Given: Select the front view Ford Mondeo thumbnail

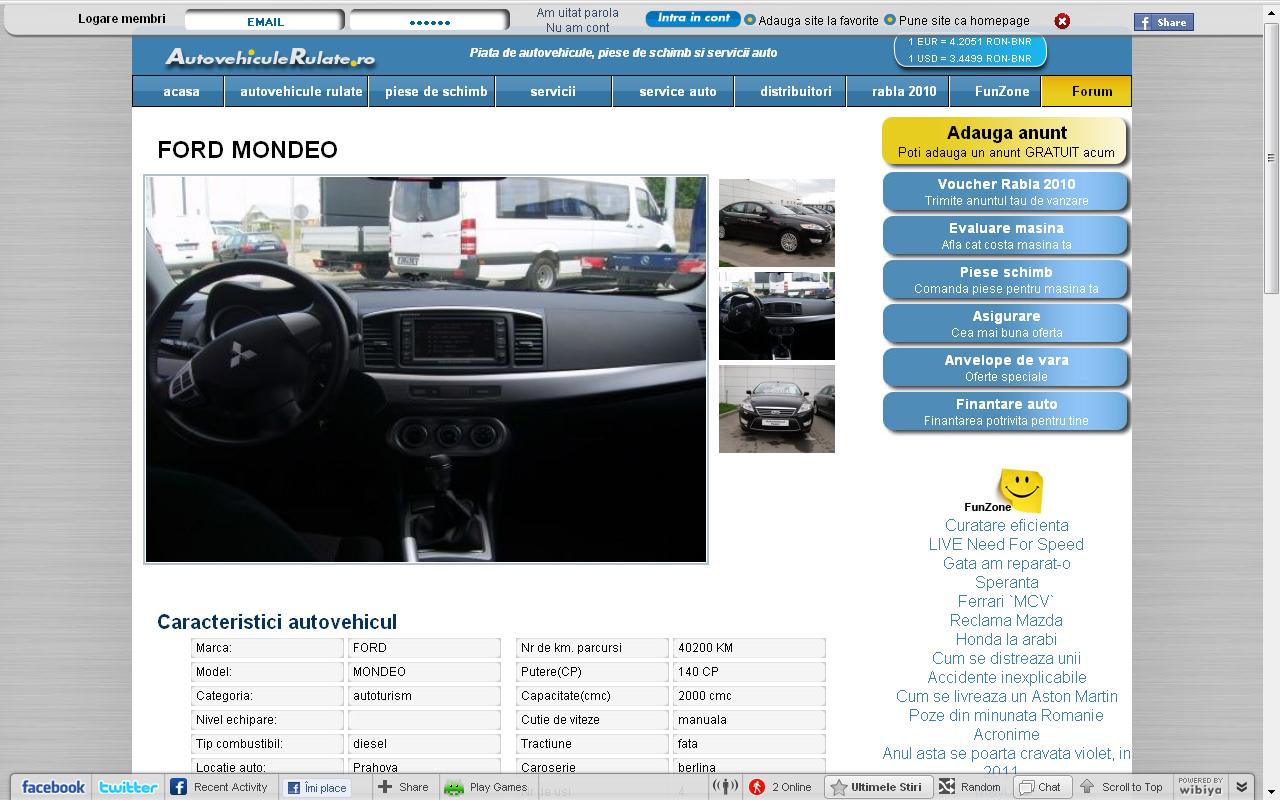Looking at the screenshot, I should pyautogui.click(x=777, y=409).
